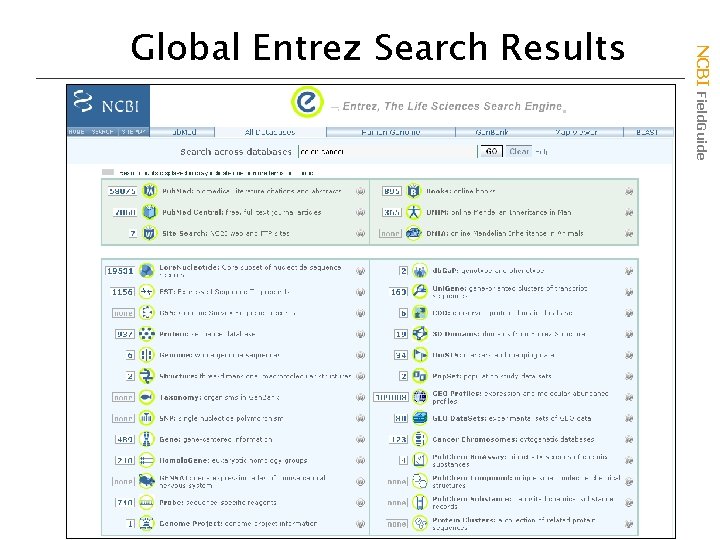Click the UniSTS icon

click(419, 355)
